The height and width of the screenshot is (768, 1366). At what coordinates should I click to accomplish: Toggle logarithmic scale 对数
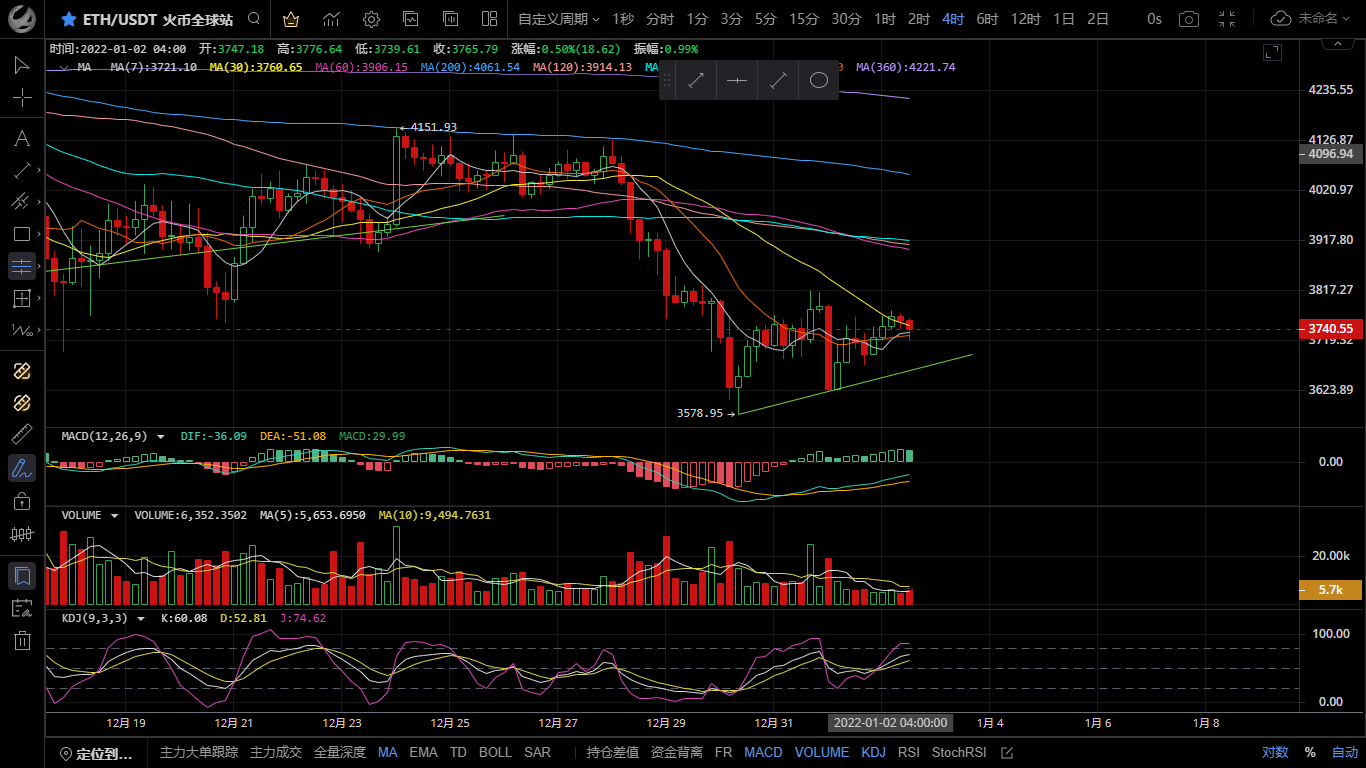pos(1274,752)
